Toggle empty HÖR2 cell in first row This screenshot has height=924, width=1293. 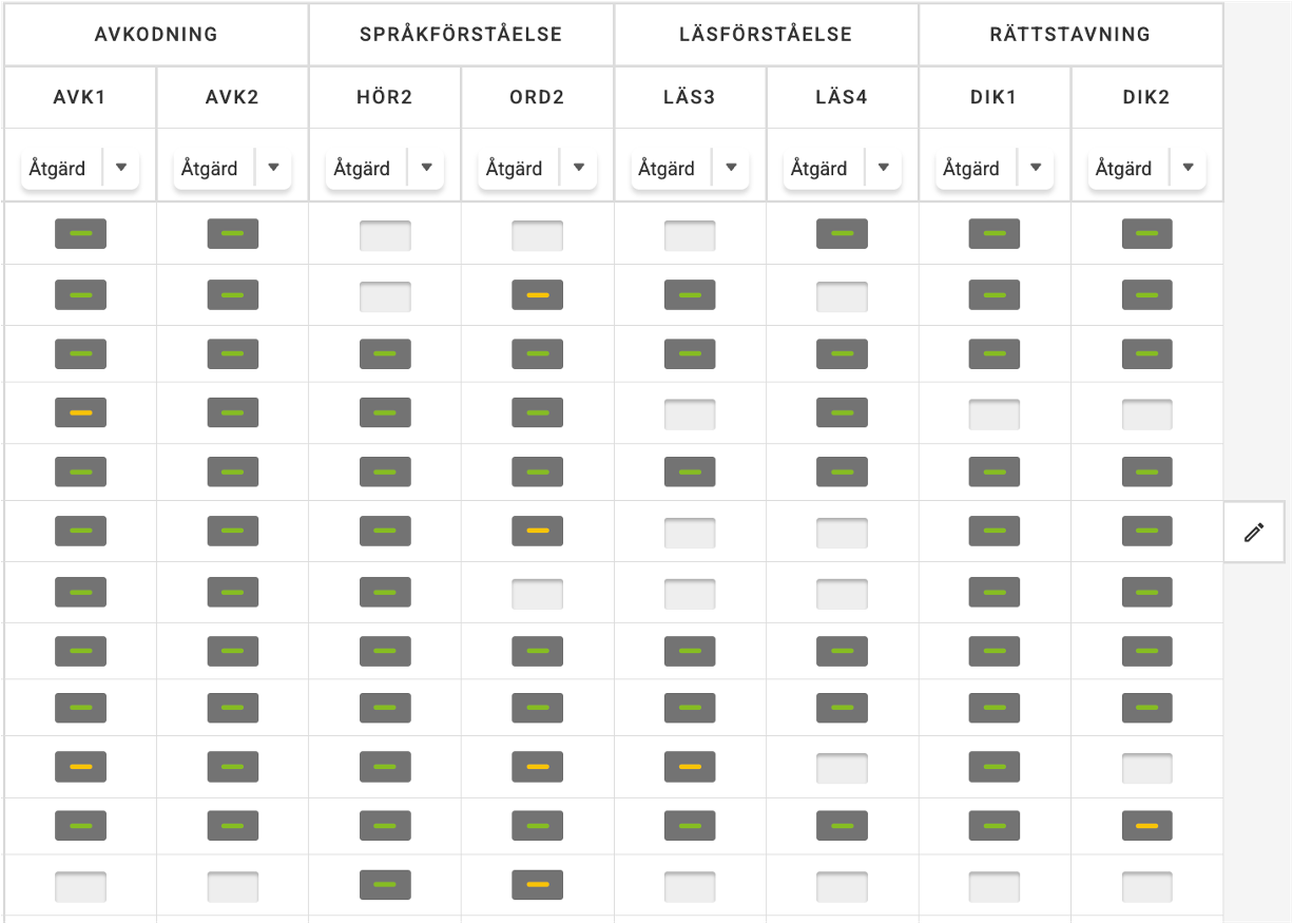pos(385,235)
